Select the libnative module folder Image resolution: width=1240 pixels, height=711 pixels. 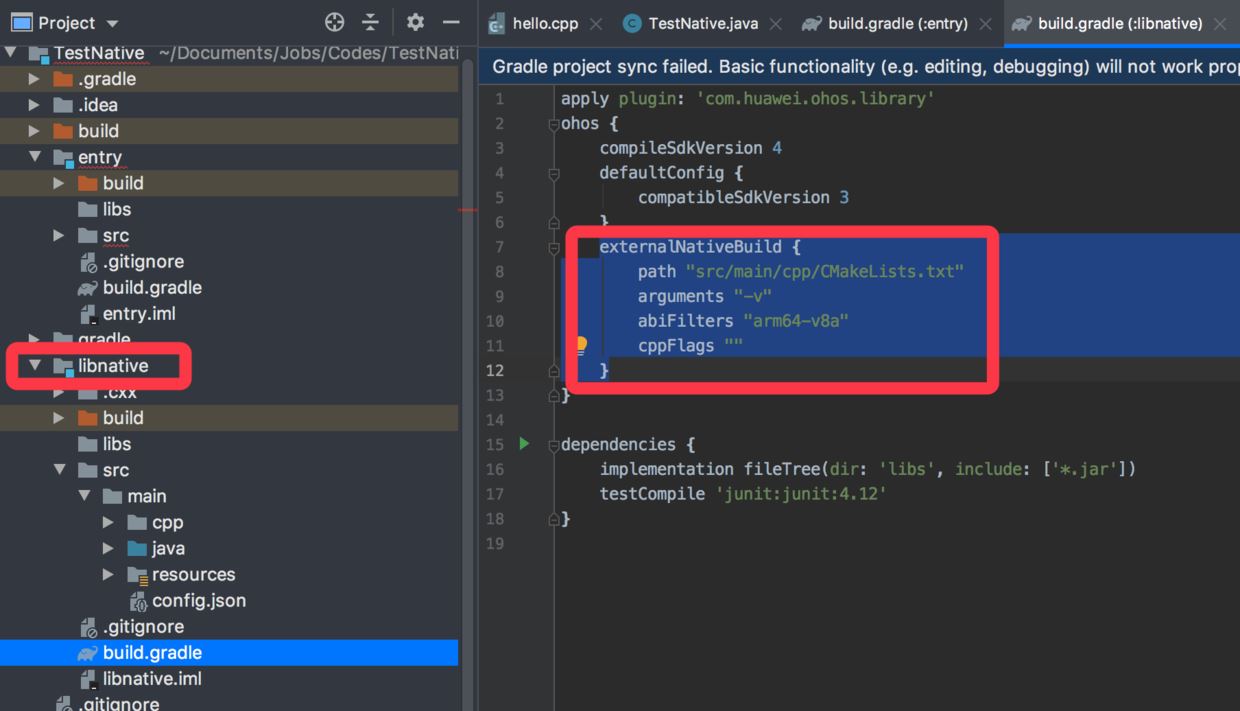[113, 365]
